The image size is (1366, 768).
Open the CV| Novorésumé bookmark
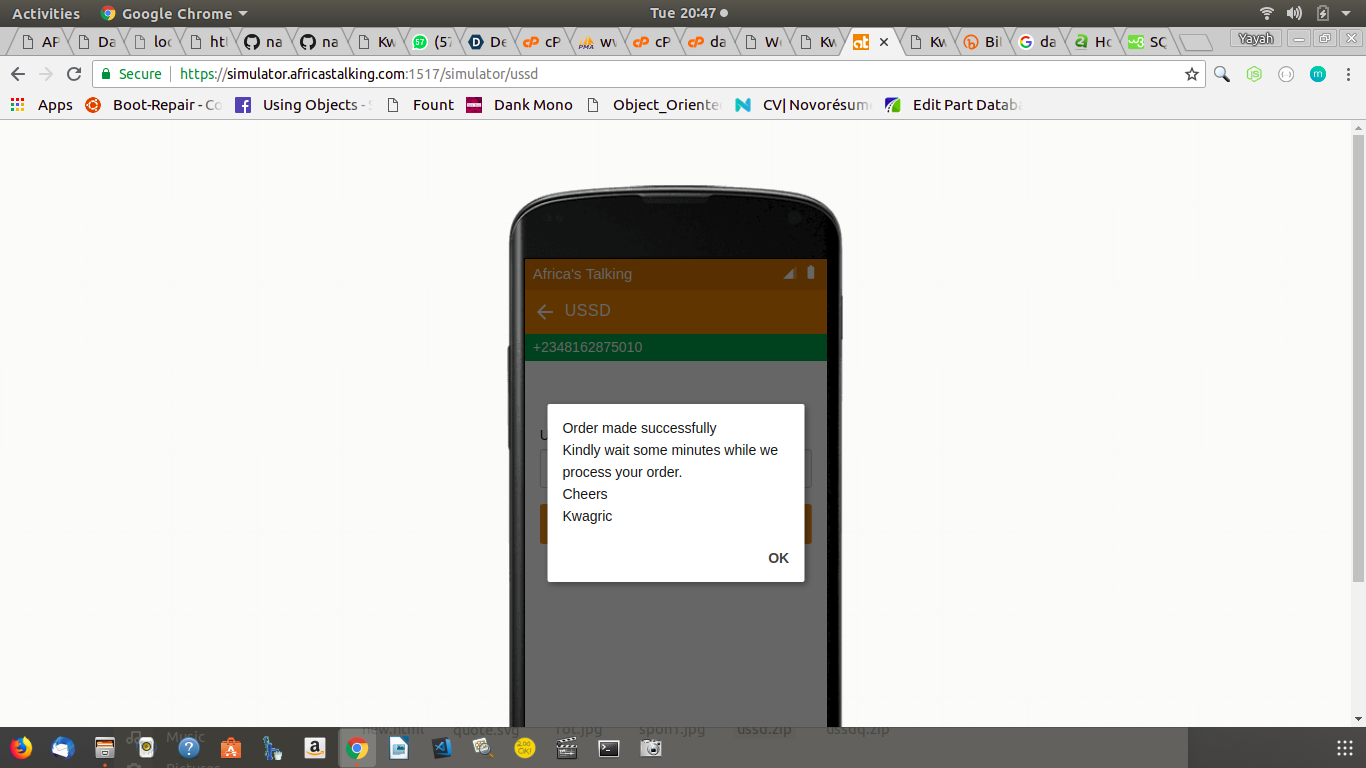click(x=803, y=105)
